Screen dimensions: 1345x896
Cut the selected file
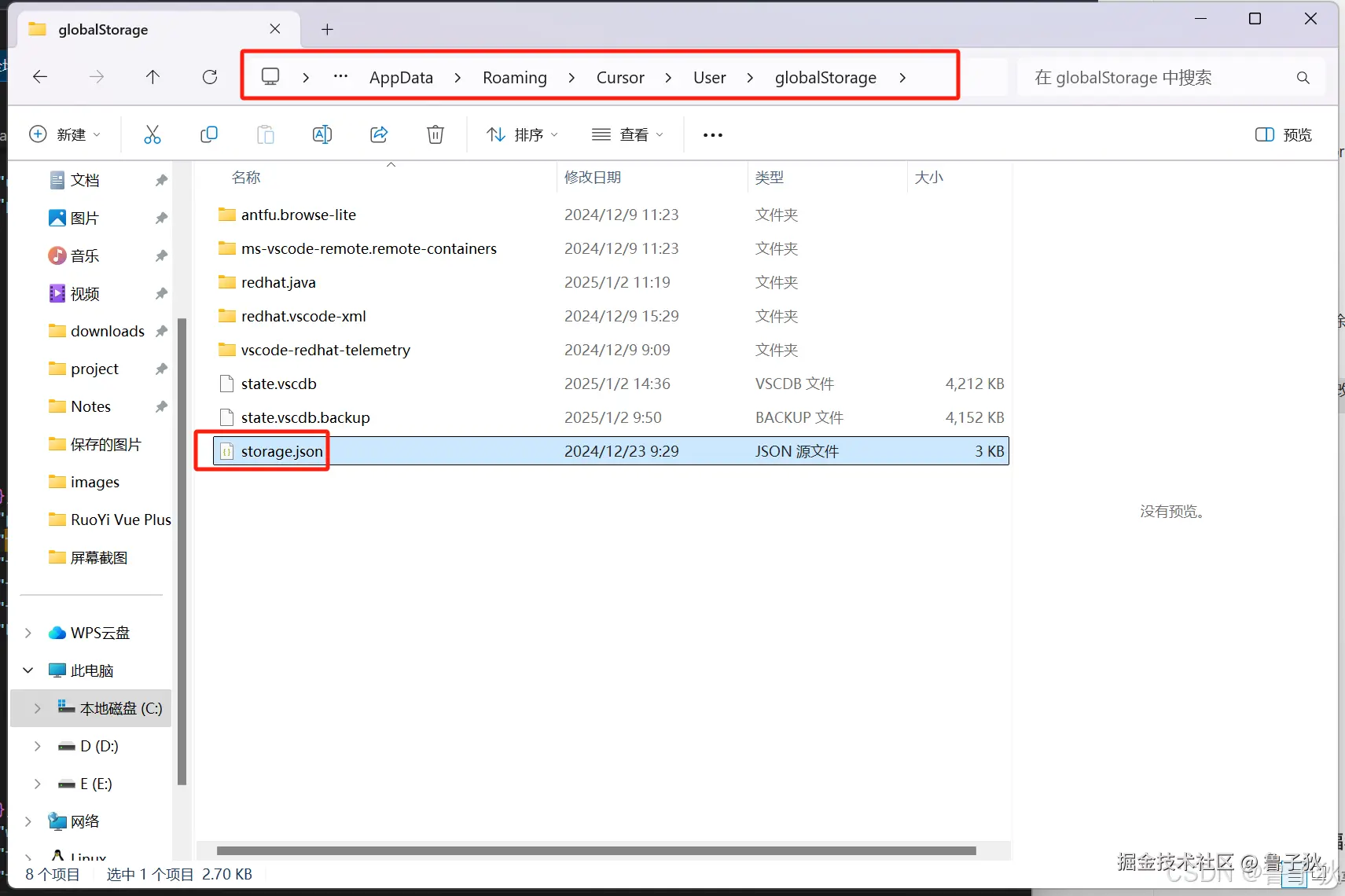click(x=152, y=134)
